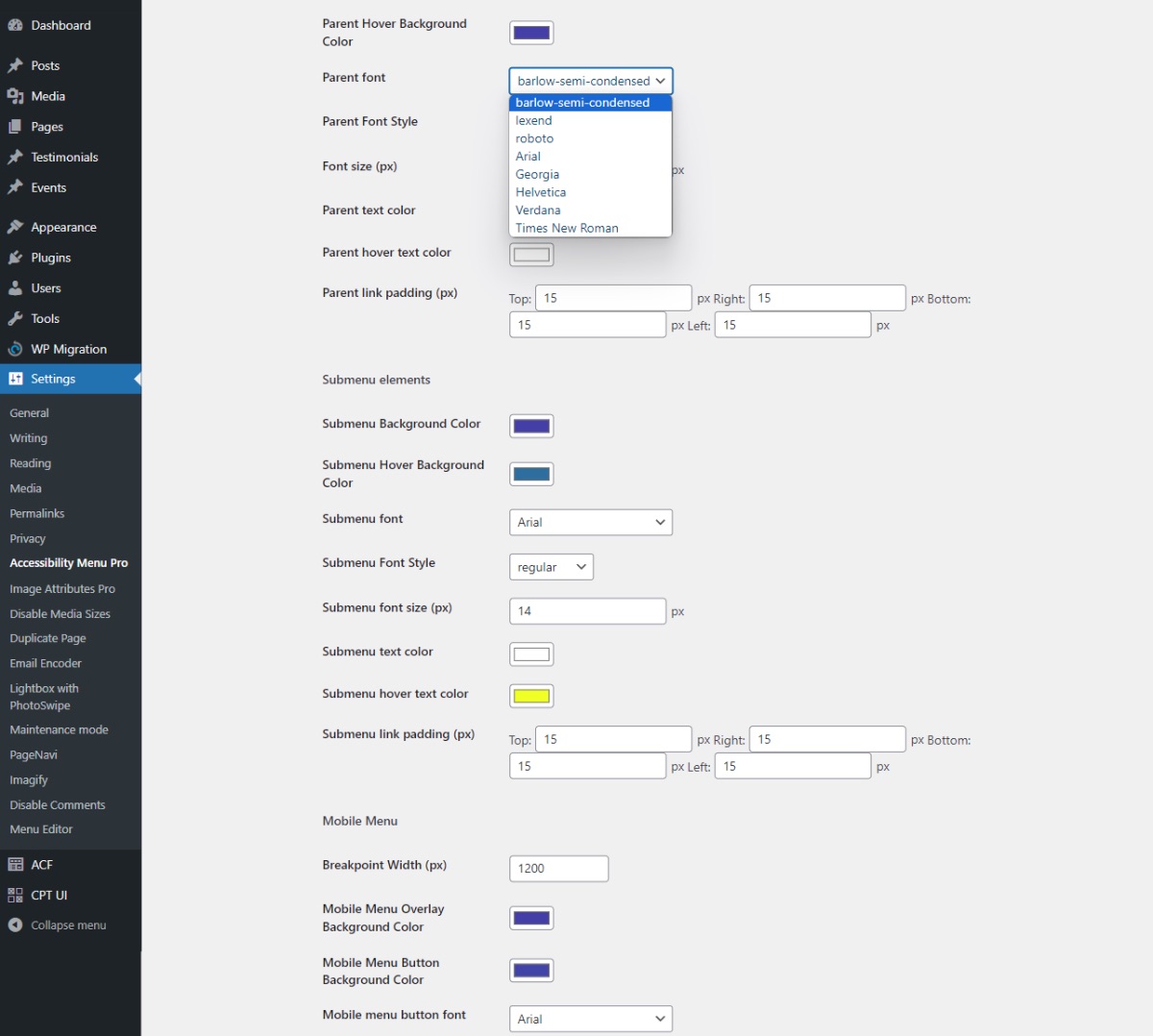Choose roboto from the font list
The width and height of the screenshot is (1153, 1036).
pyautogui.click(x=590, y=138)
